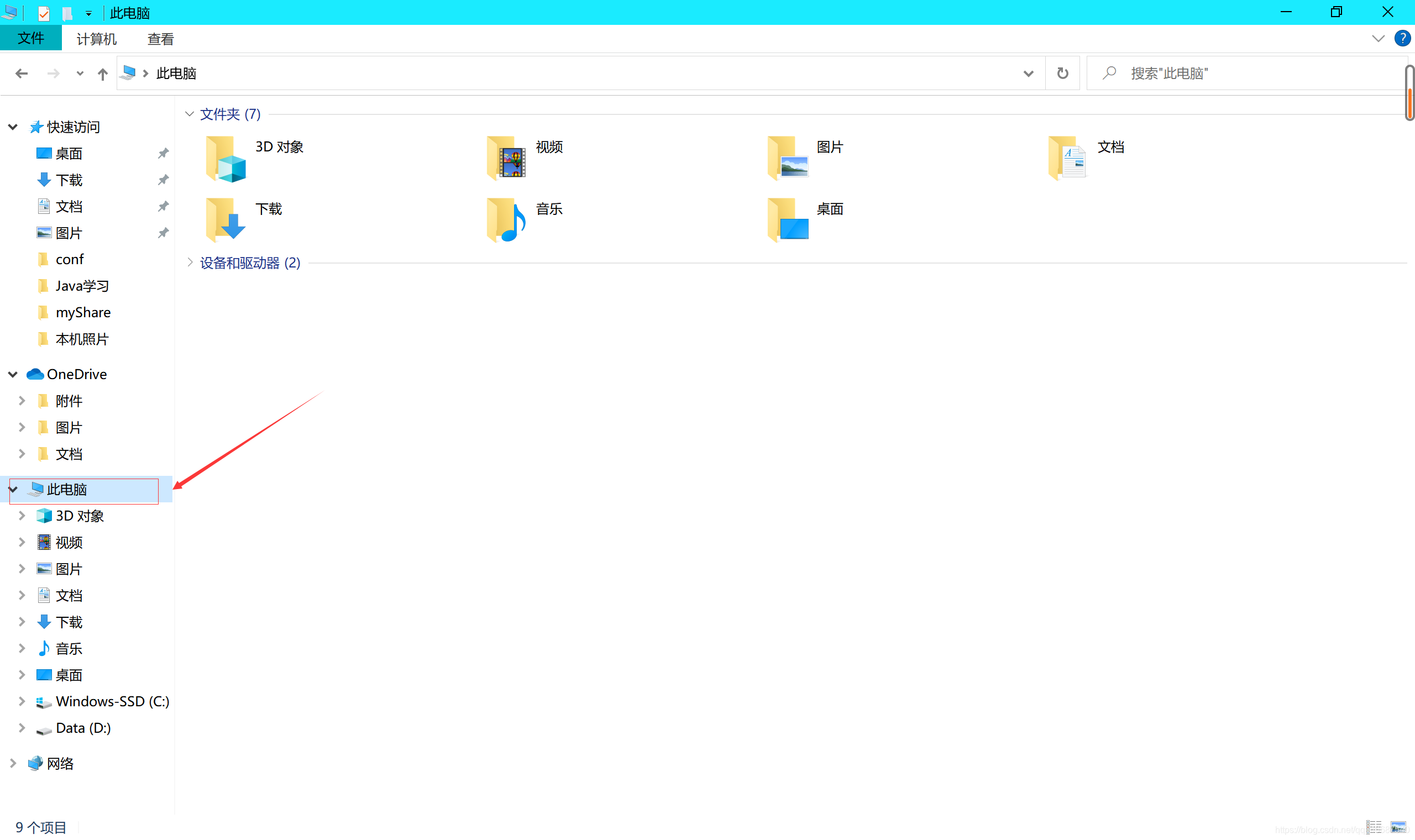
Task: Expand Windows-SSD (C:) in tree
Action: [x=22, y=701]
